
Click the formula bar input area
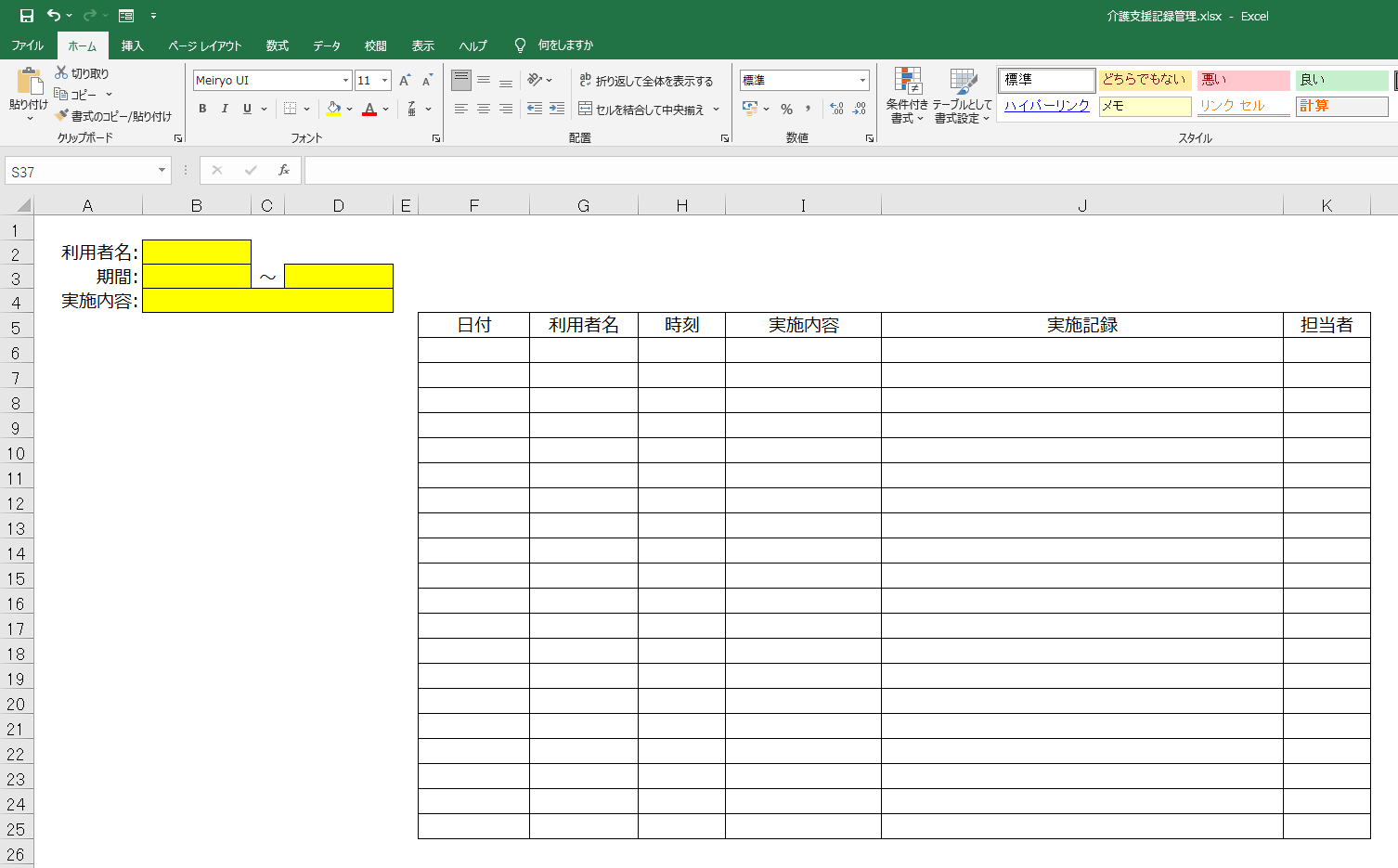(850, 171)
